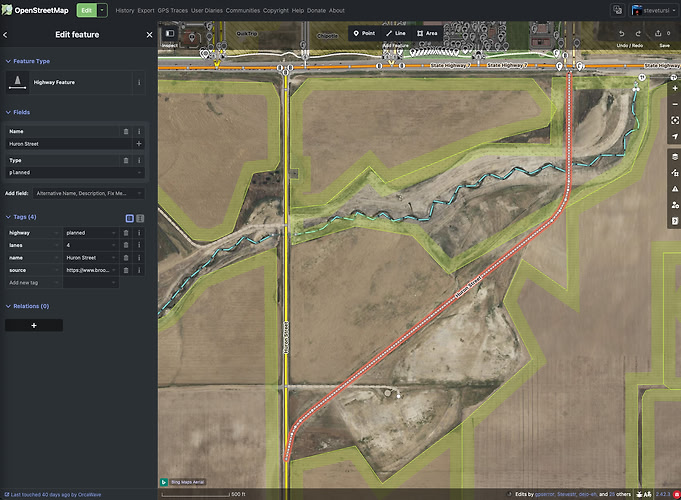Viewport: 681px width, 500px height.
Task: Go back from Edit feature panel
Action: [5, 35]
